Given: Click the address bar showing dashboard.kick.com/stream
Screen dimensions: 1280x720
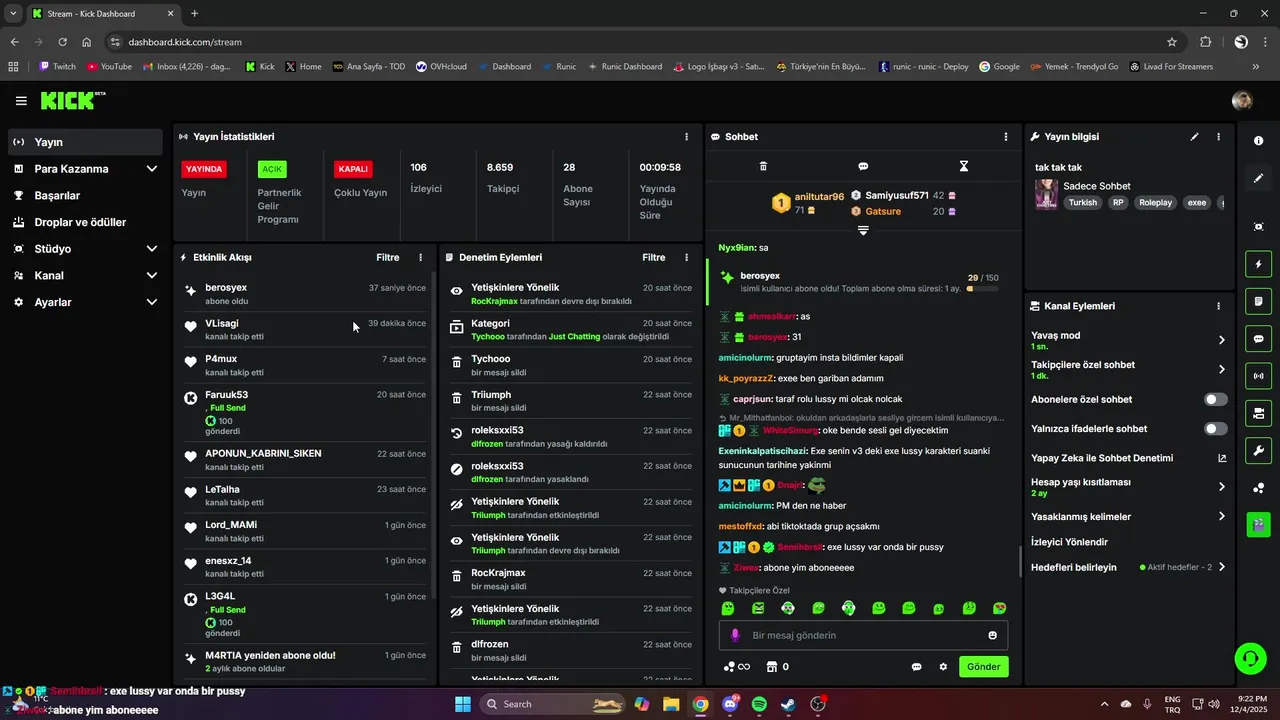Looking at the screenshot, I should [x=640, y=42].
